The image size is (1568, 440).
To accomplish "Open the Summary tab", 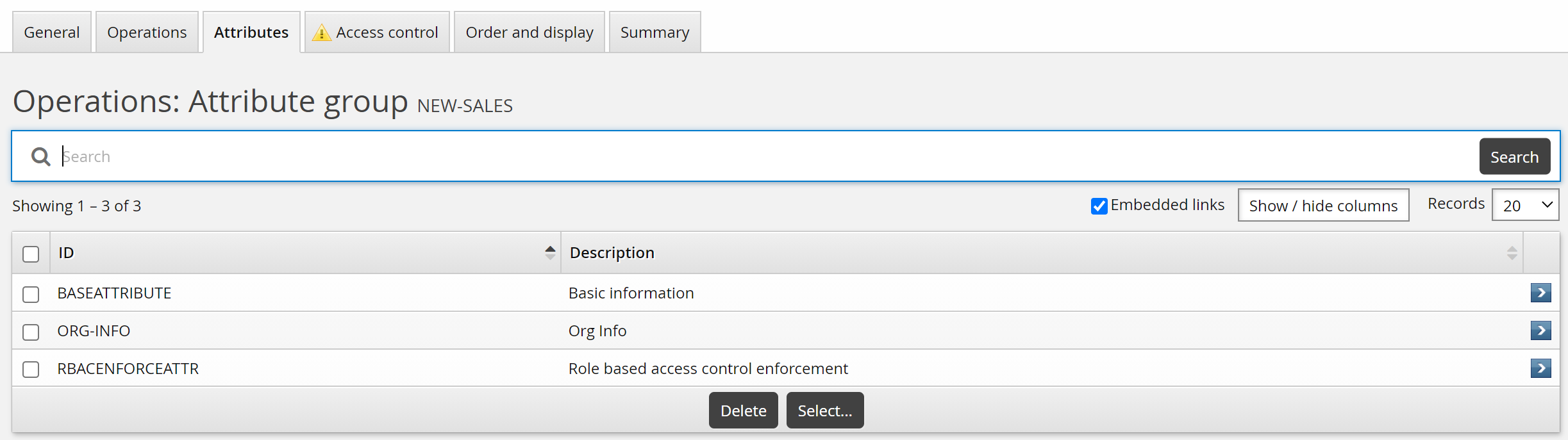I will click(655, 33).
